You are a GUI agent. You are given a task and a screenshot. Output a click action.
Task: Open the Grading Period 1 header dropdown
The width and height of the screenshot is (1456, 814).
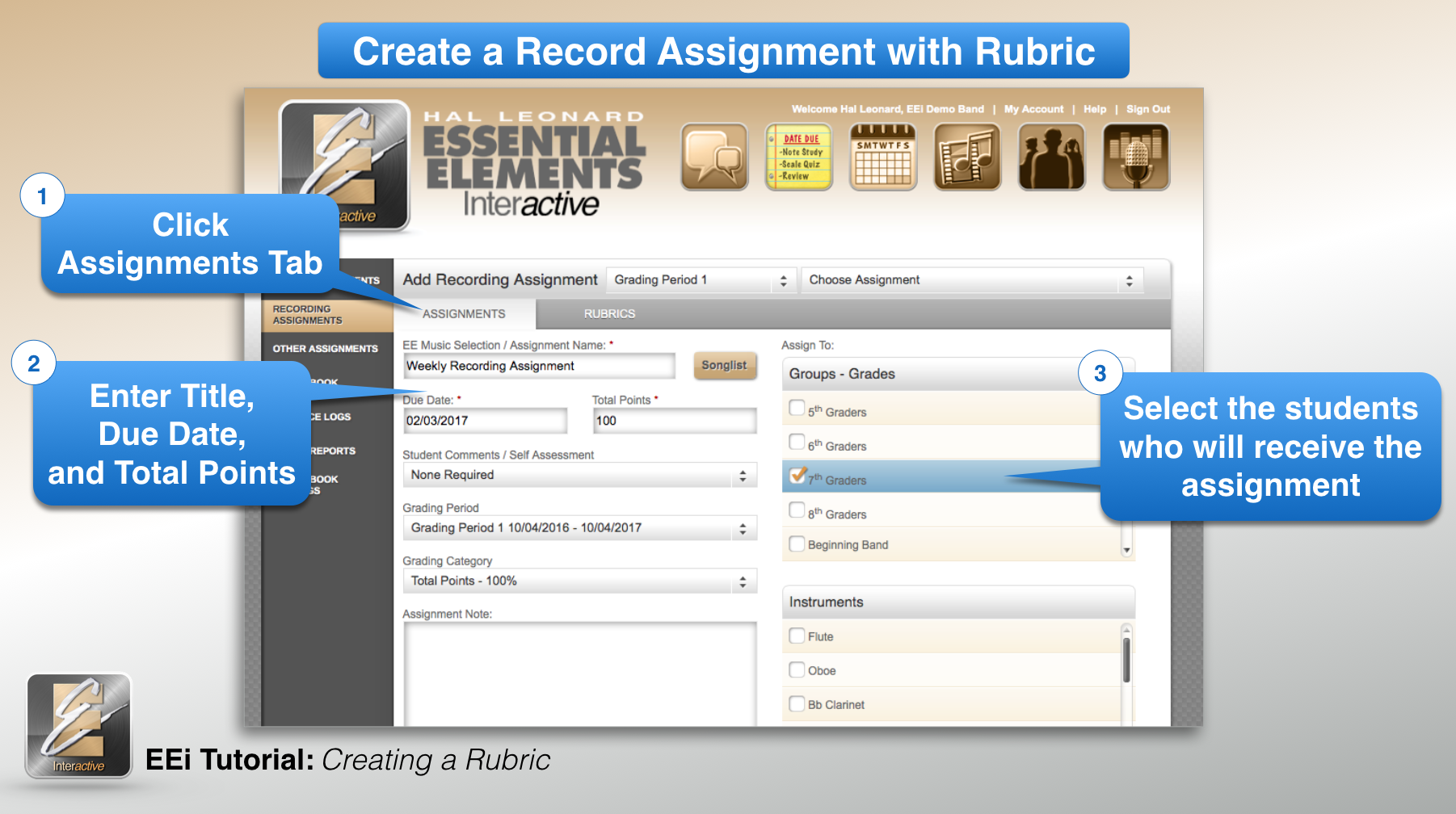701,280
